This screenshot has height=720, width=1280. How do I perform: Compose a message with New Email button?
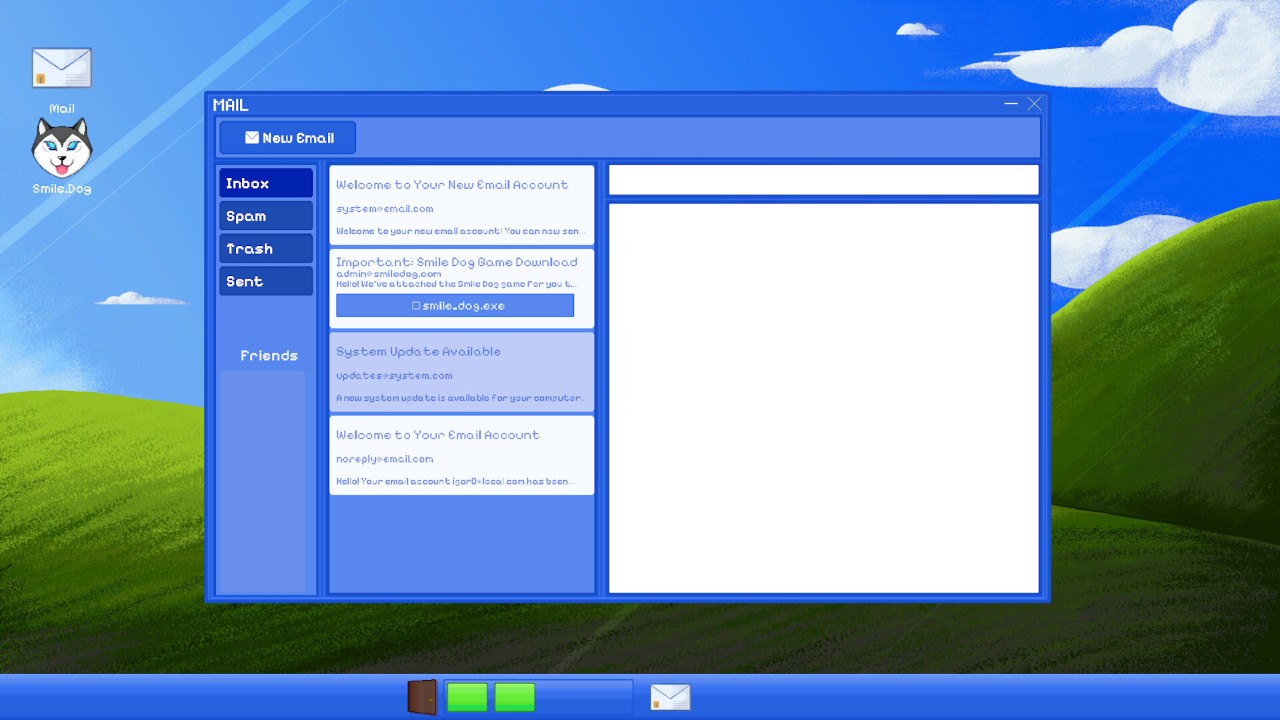point(288,138)
